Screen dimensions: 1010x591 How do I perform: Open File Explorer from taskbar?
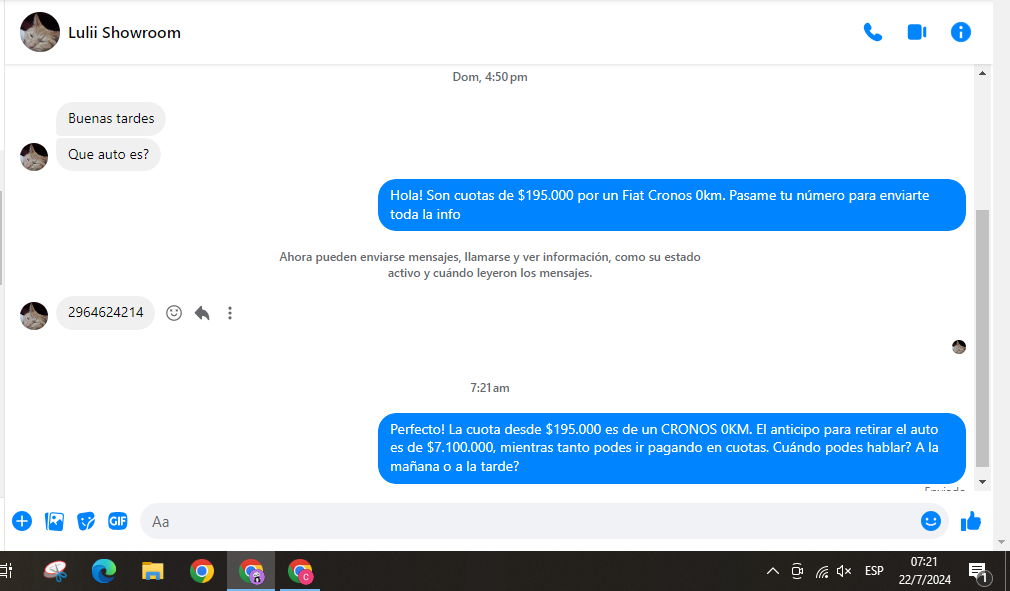tap(153, 571)
